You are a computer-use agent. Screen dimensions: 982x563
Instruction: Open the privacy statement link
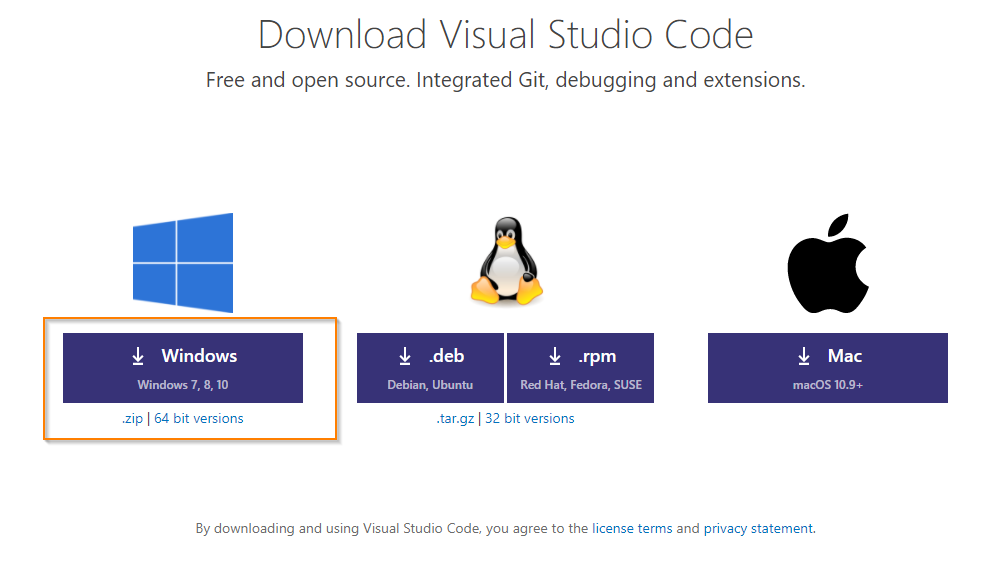pos(758,528)
